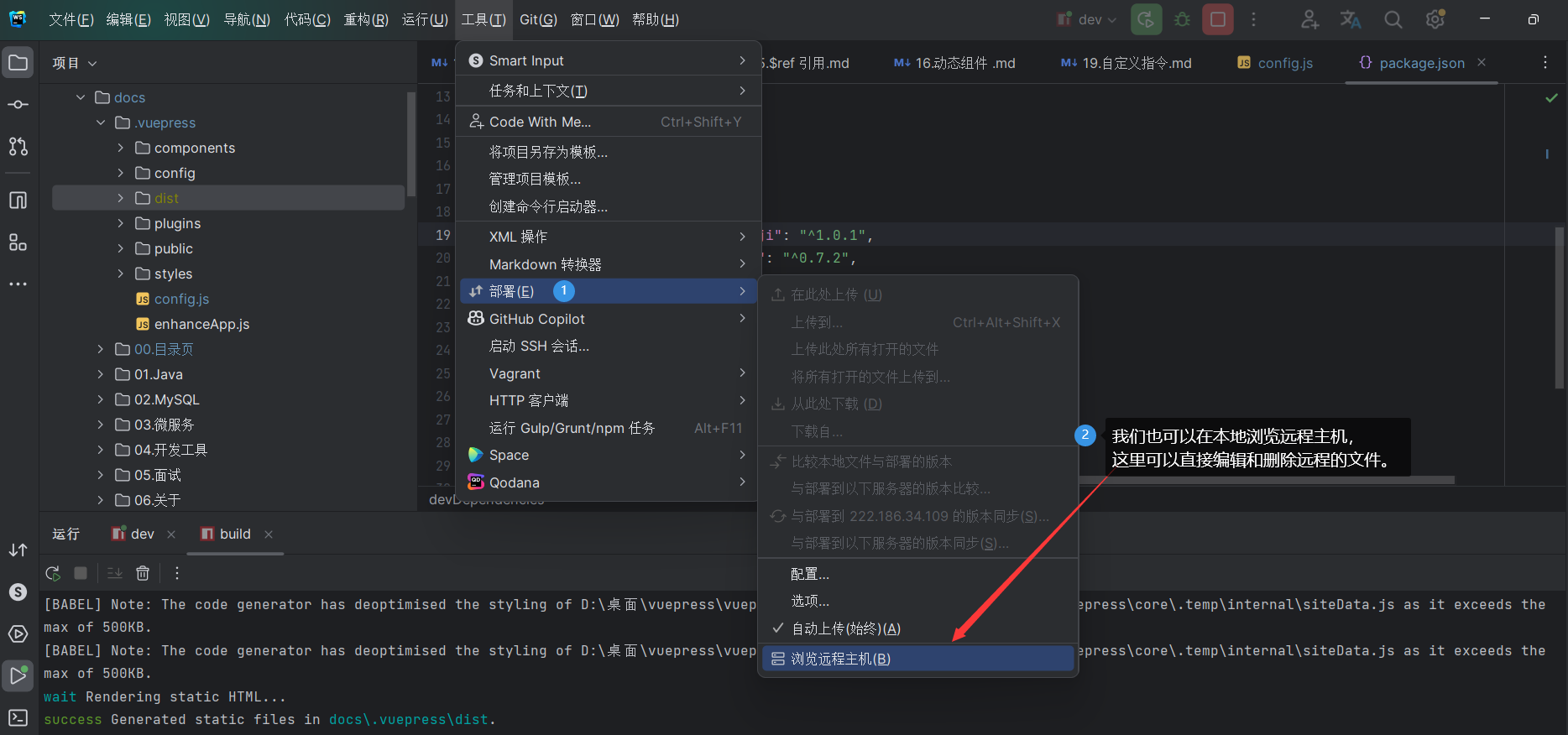Click the project tree vertical scrollbar

pyautogui.click(x=411, y=144)
